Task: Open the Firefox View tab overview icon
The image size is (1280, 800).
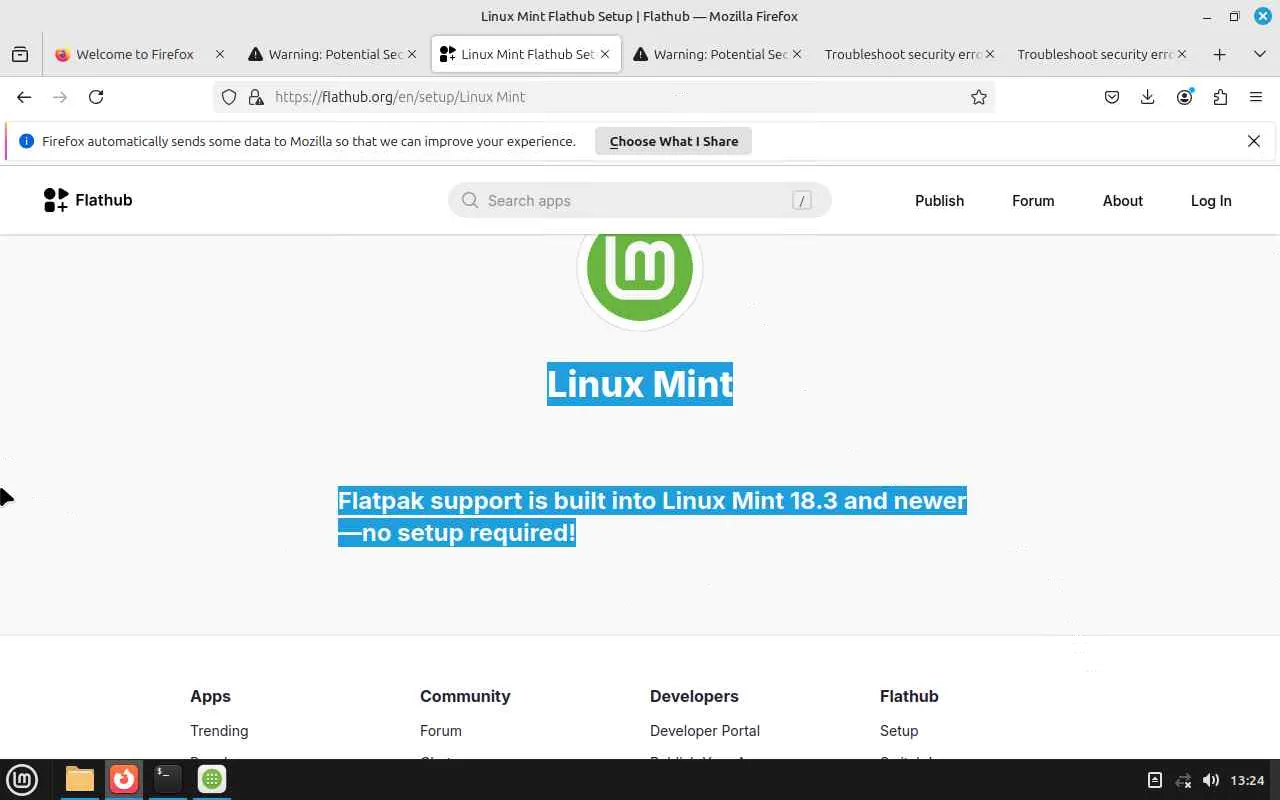Action: point(20,54)
